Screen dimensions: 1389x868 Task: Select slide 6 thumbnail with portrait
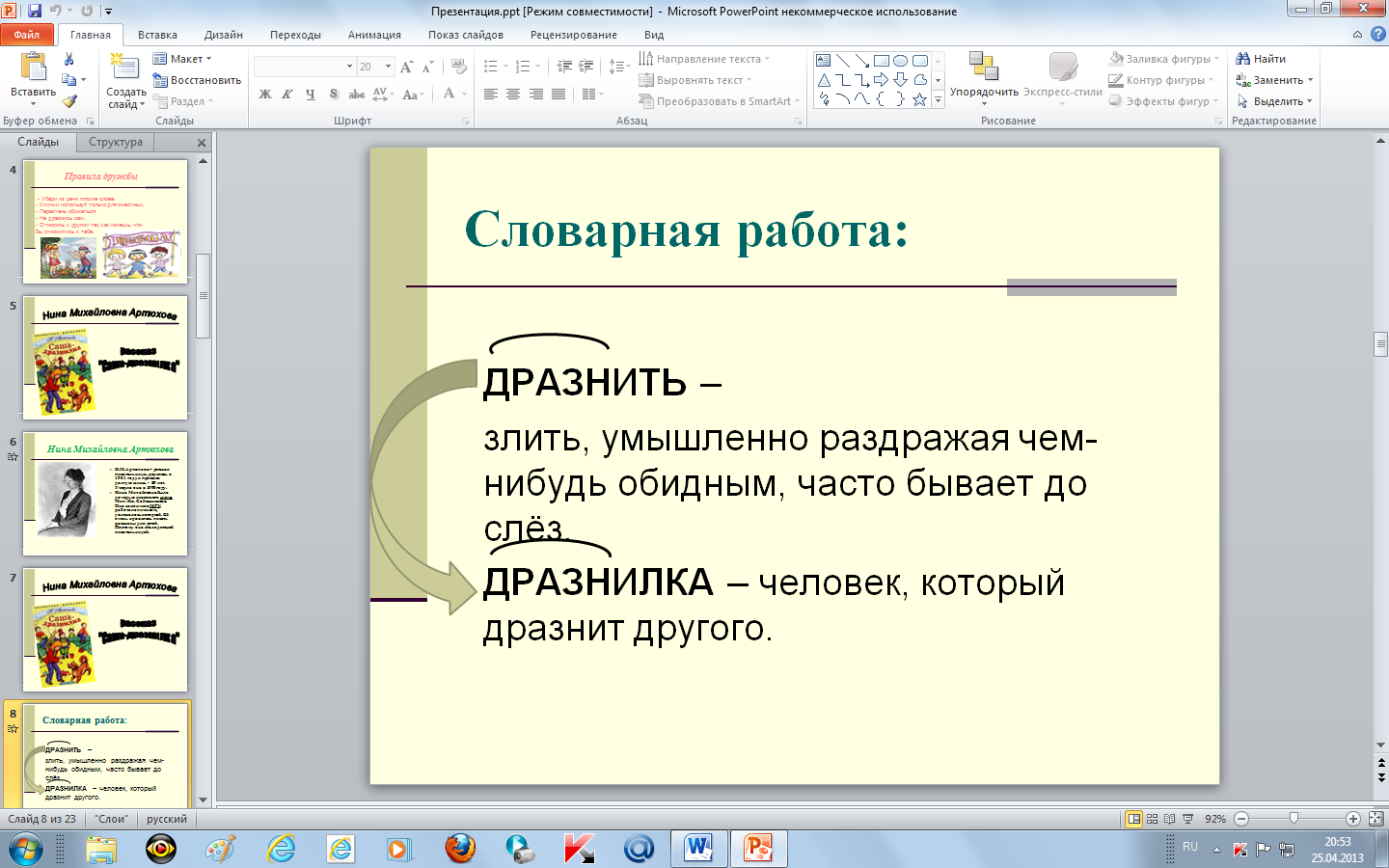(105, 493)
